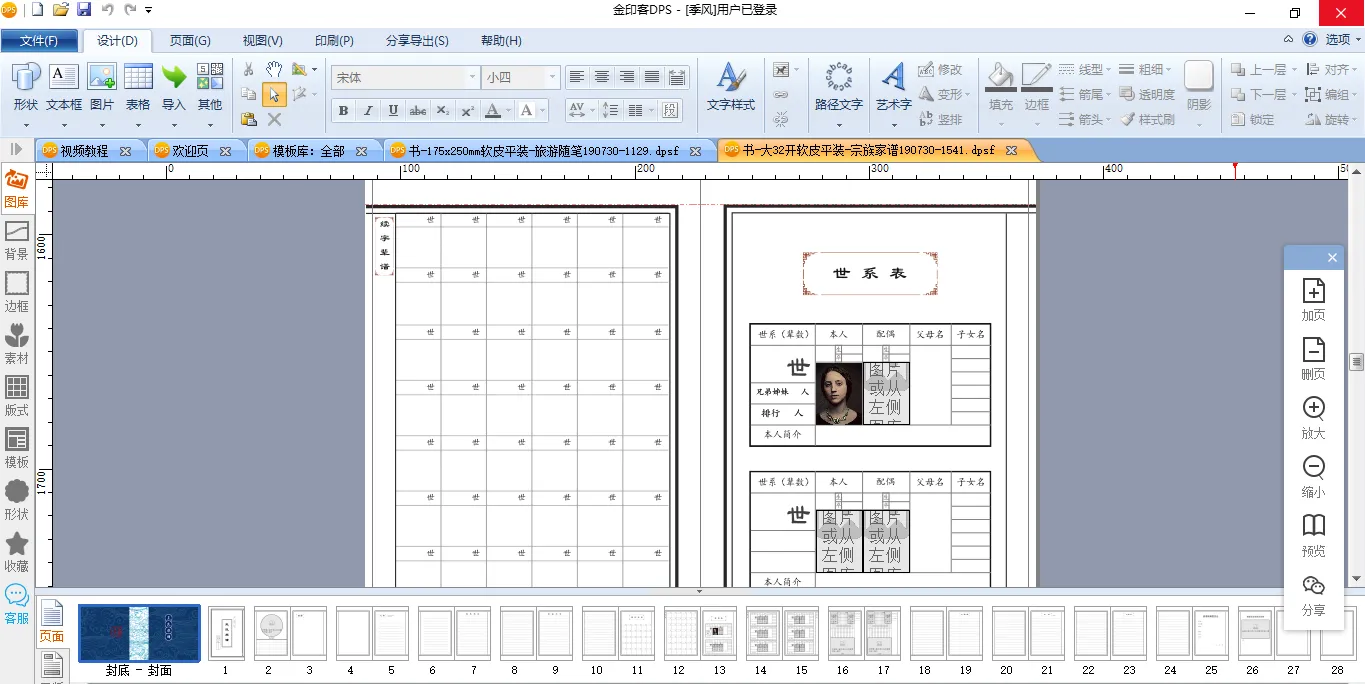Click the 预览 preview book icon
Screen dimensions: 1365x684
click(x=1313, y=535)
